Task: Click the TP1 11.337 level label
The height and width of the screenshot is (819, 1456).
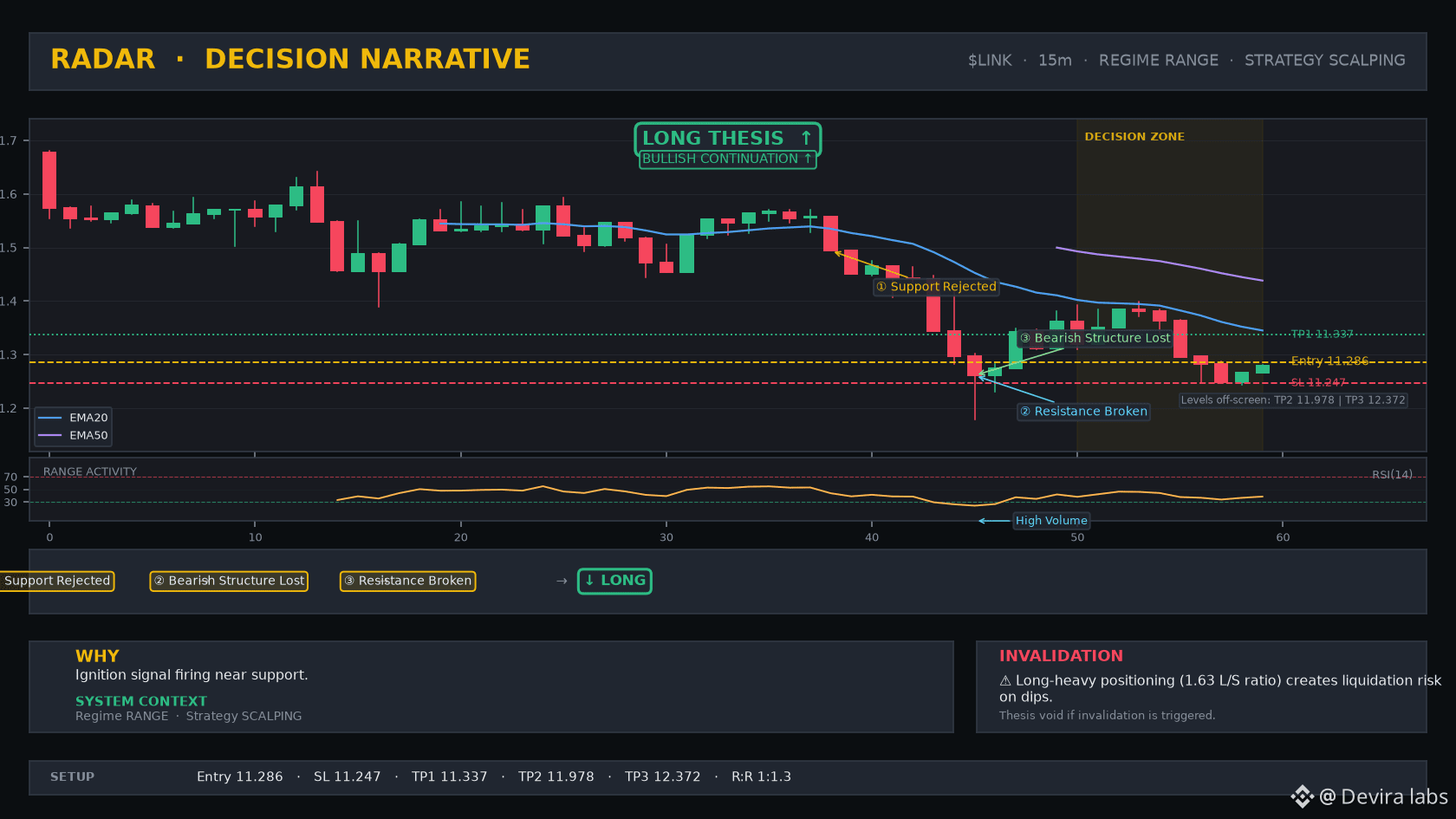Action: coord(1322,334)
